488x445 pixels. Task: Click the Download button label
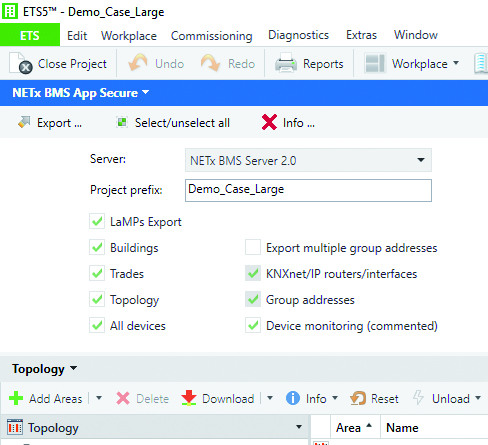(228, 398)
